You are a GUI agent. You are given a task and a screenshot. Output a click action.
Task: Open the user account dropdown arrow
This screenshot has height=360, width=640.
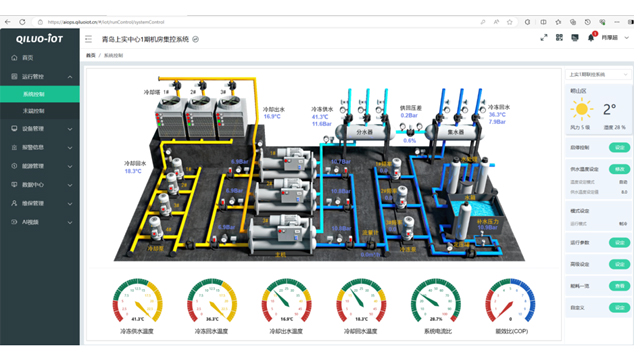pyautogui.click(x=627, y=38)
